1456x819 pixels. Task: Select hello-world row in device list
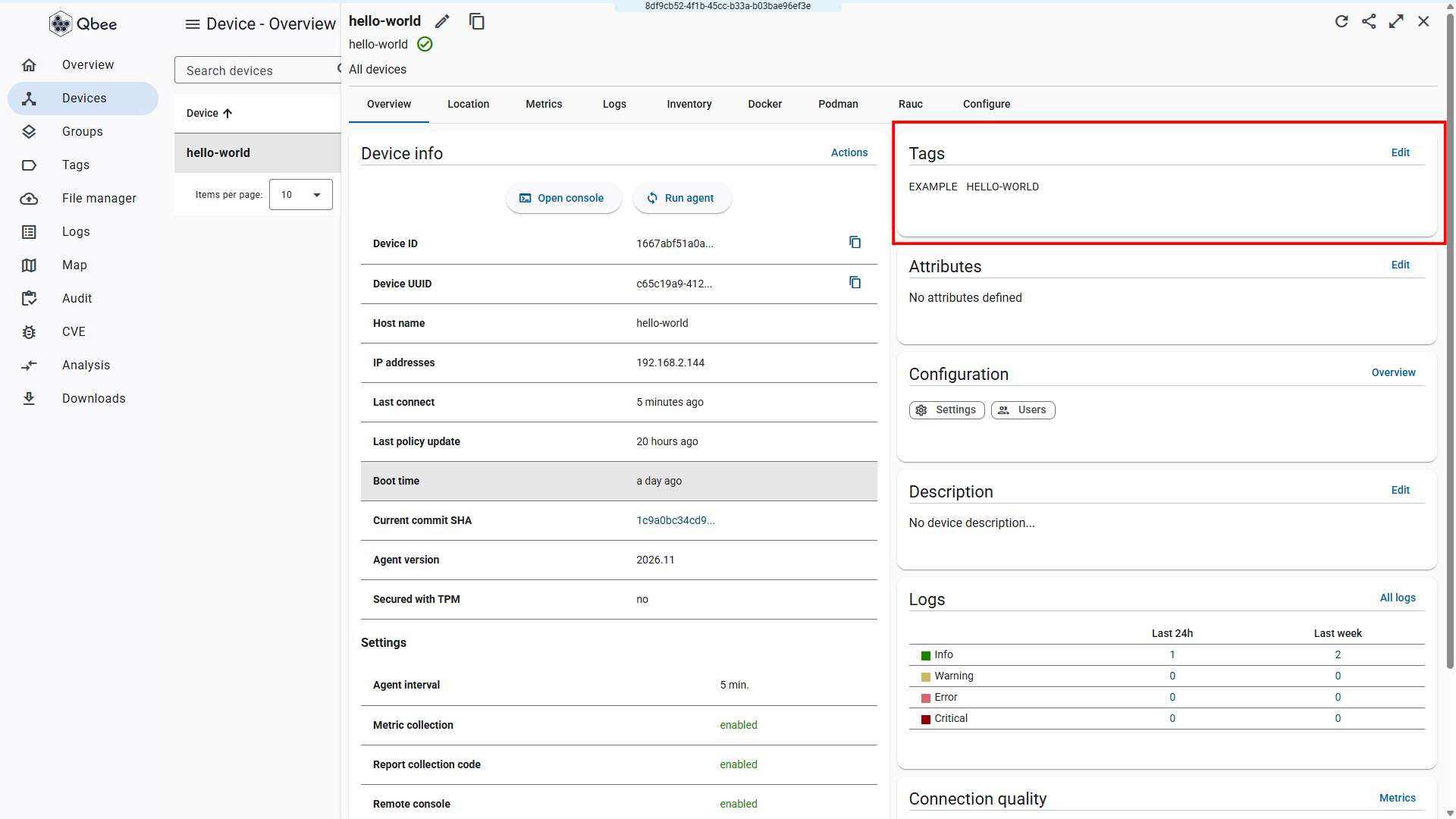point(258,153)
